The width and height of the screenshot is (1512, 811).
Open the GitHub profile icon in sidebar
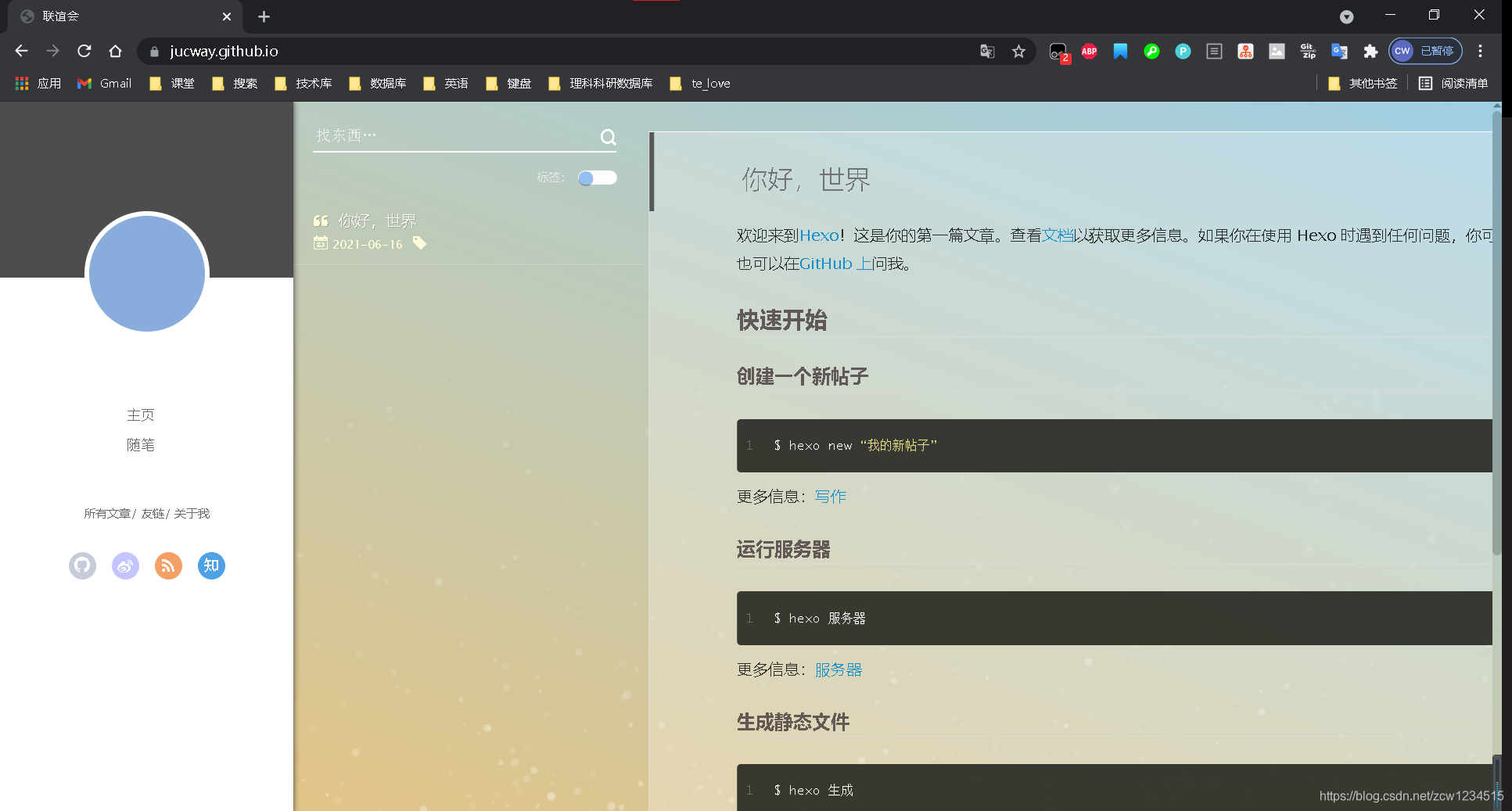82,565
